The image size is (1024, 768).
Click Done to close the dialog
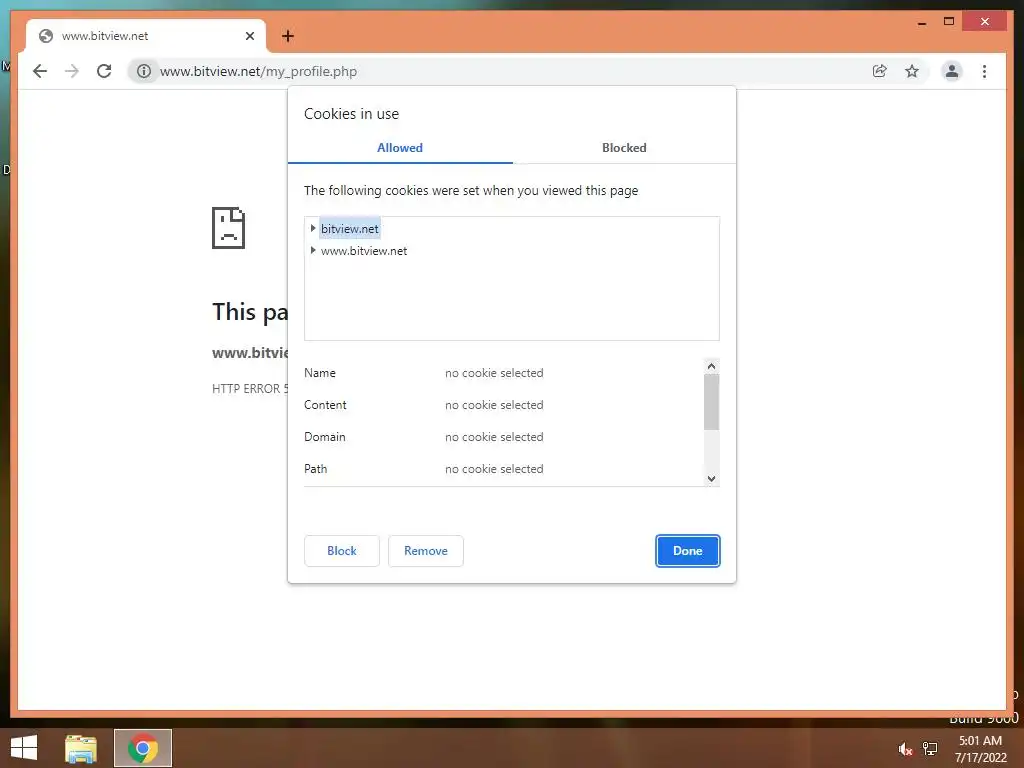click(x=688, y=551)
